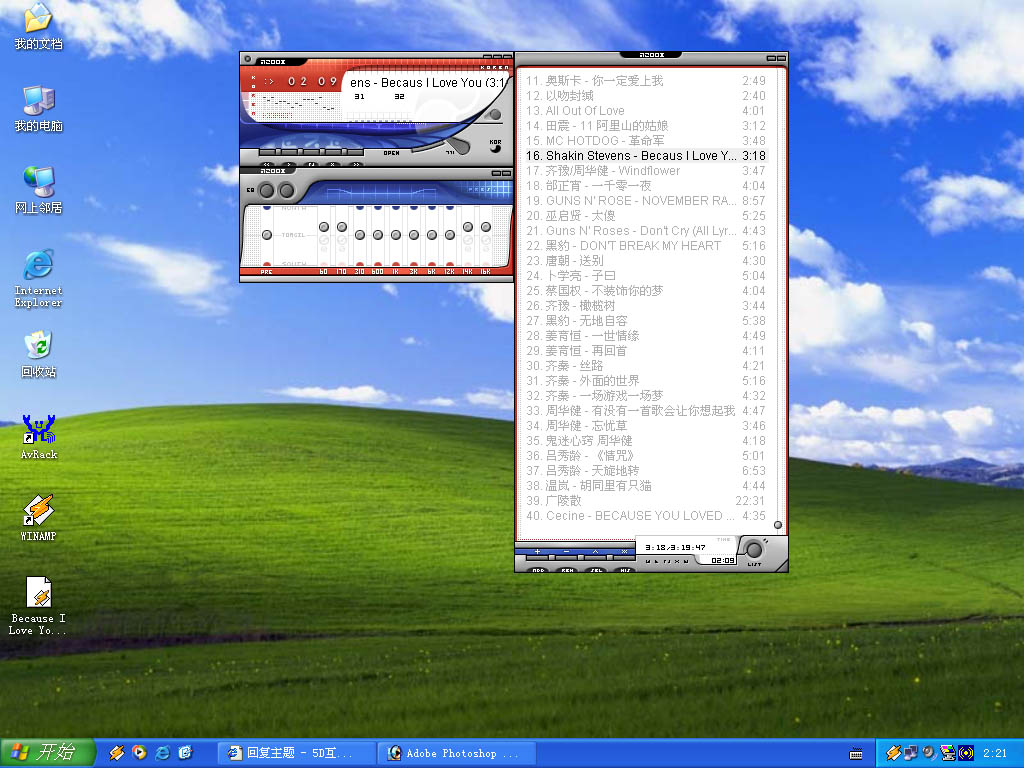The width and height of the screenshot is (1024, 768).
Task: Click the 我的电脑 desktop icon
Action: pyautogui.click(x=39, y=108)
